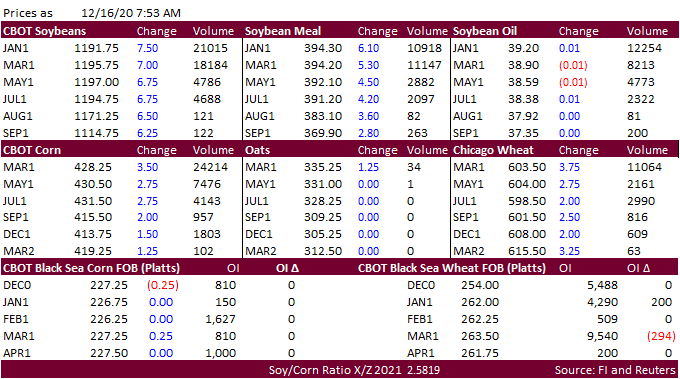Screen dimensions: 680x379
Task: Select the CBOT Soybeans header cell
Action: coord(44,31)
